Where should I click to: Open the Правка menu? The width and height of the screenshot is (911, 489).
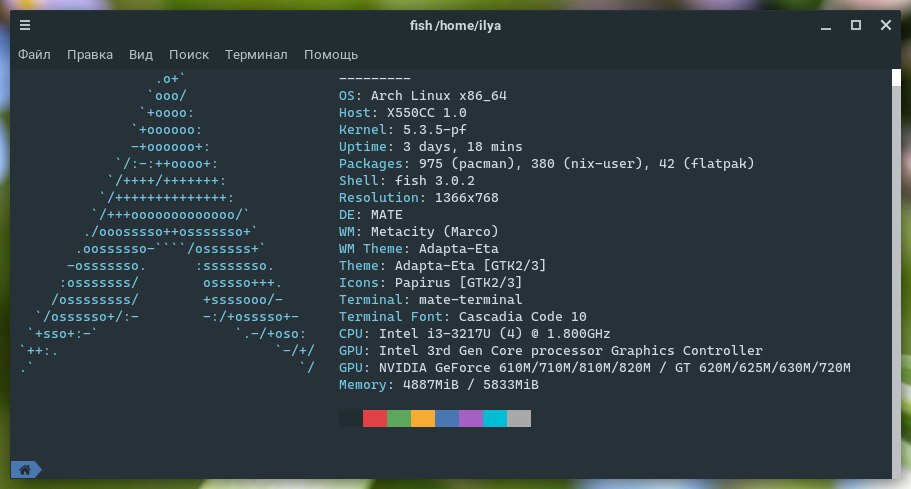pos(89,55)
